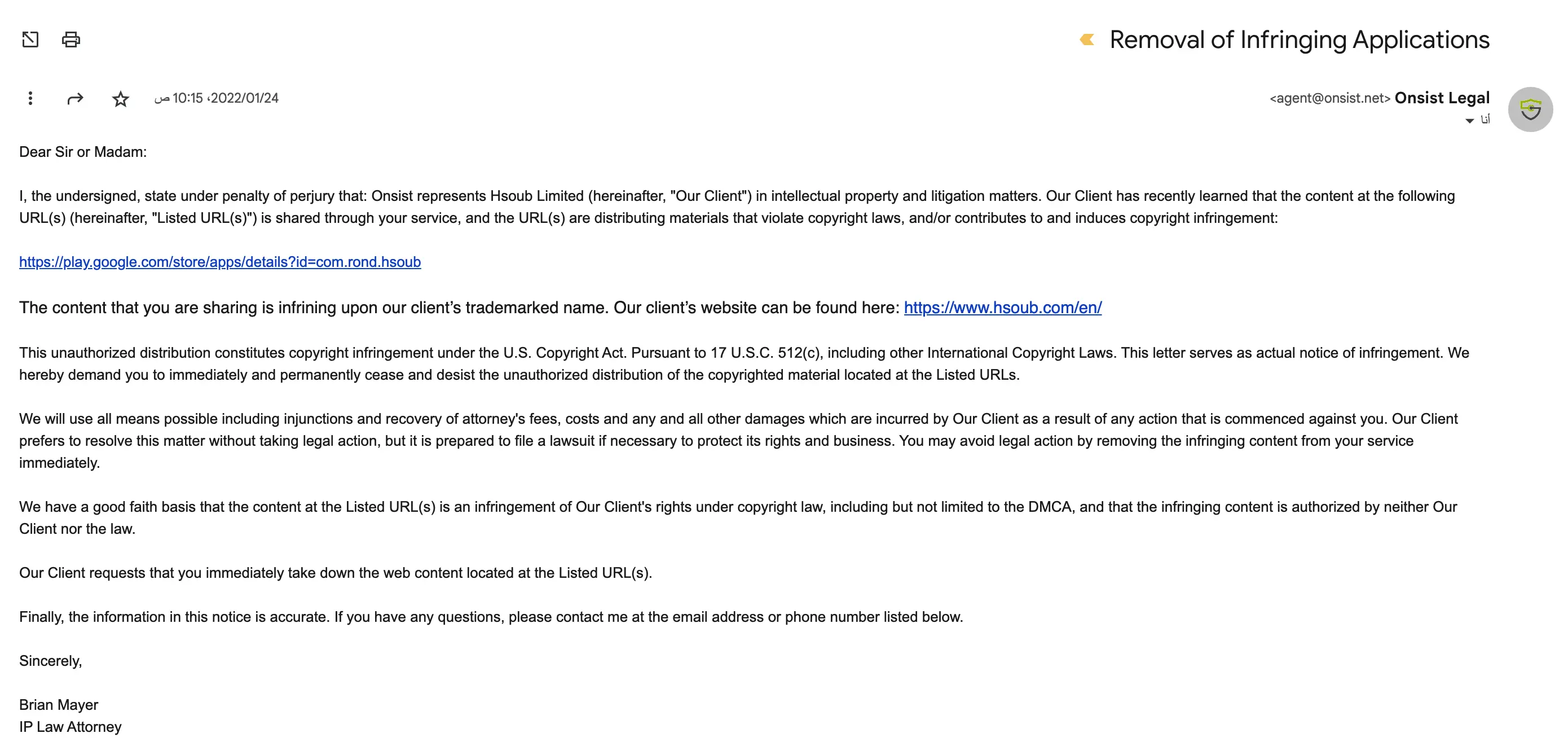
Task: Click the Onsist Legal sender avatar
Action: [1530, 109]
